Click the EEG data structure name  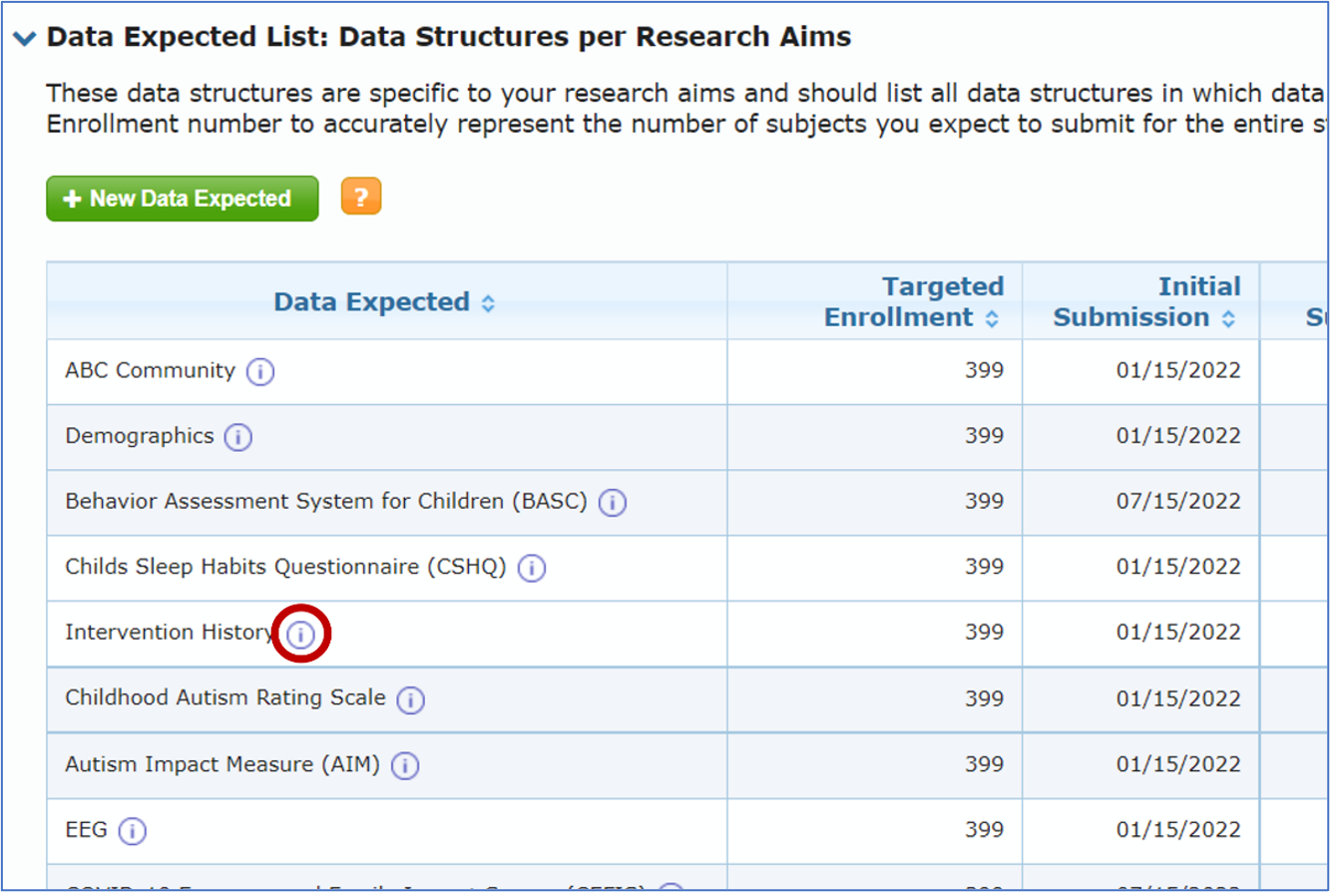pyautogui.click(x=86, y=829)
